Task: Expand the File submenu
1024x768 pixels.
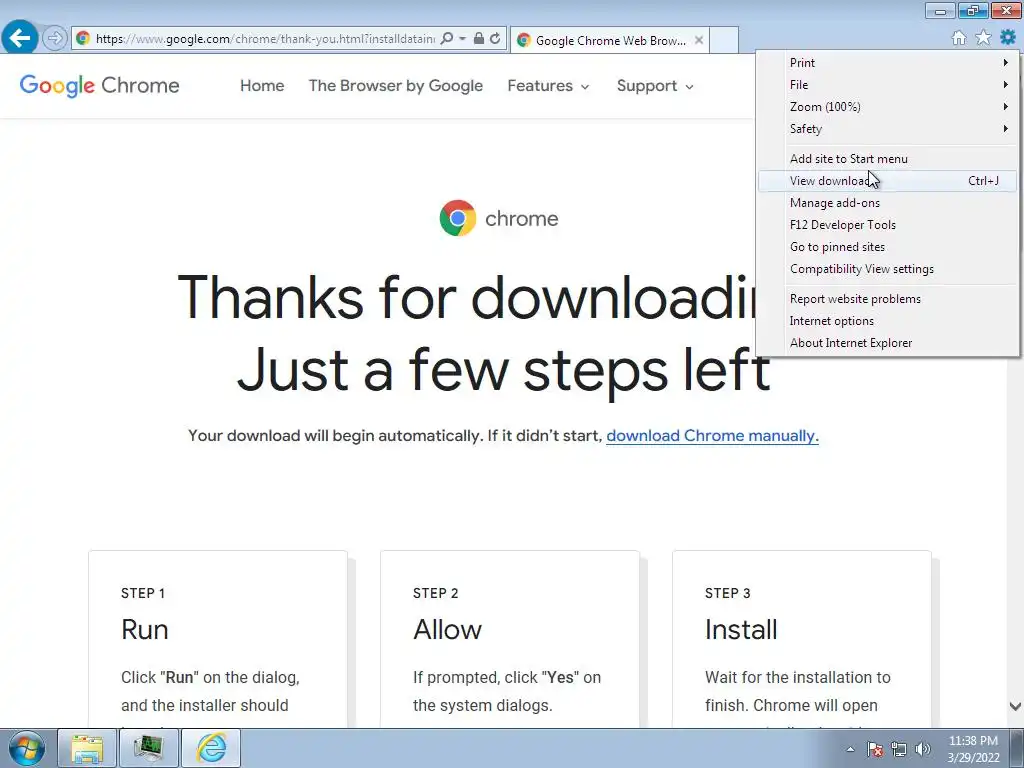Action: coord(888,85)
